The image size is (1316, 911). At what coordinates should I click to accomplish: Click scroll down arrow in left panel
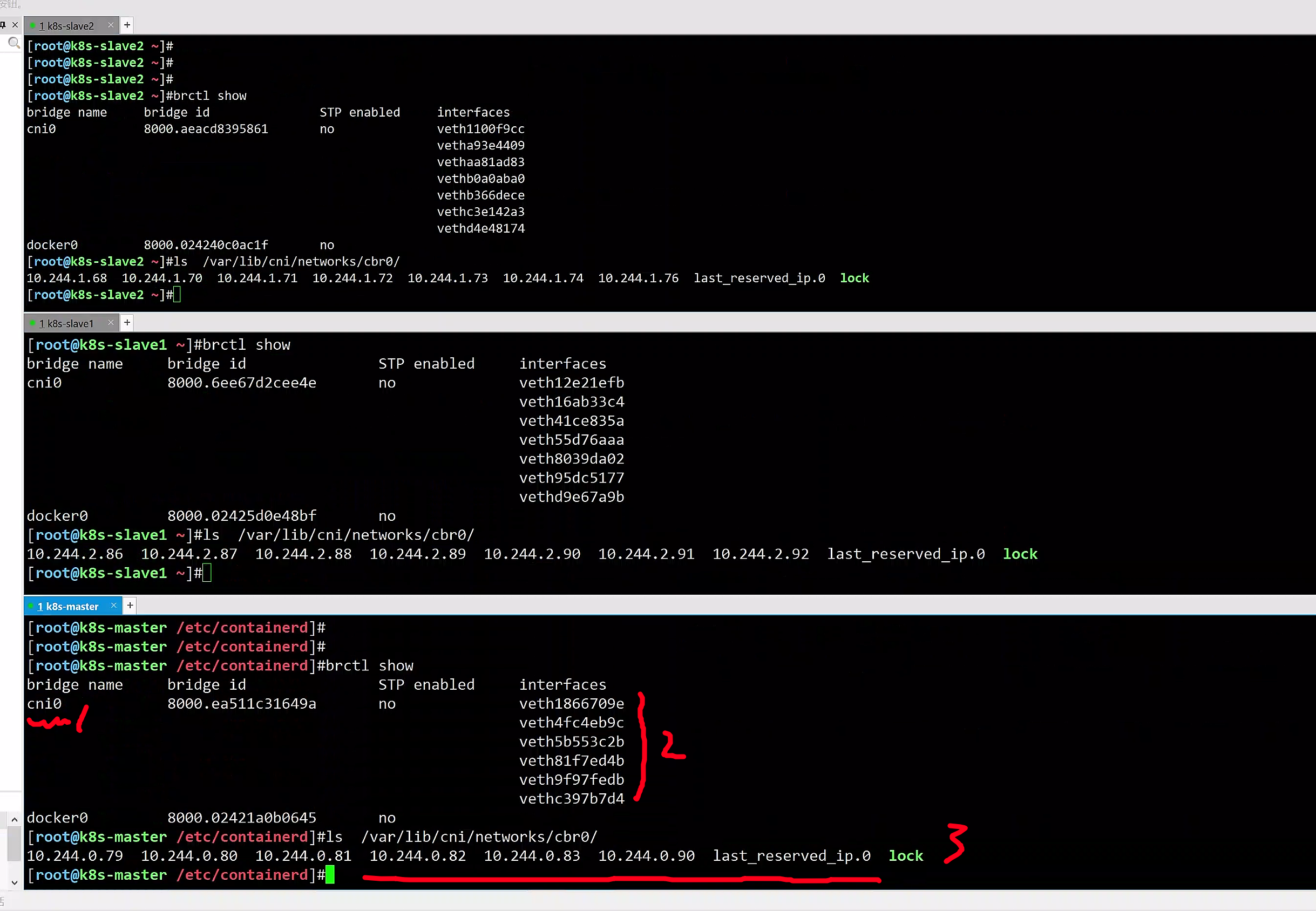pyautogui.click(x=14, y=882)
